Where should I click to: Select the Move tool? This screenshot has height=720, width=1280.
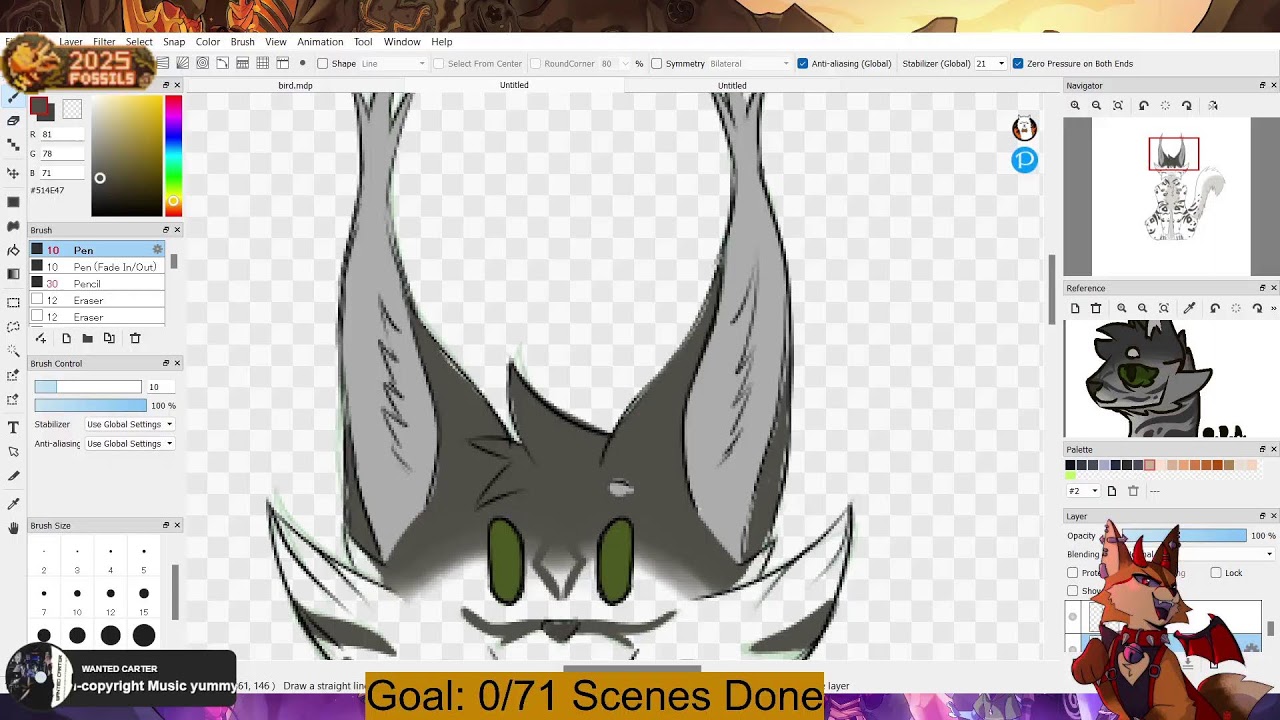tap(13, 173)
